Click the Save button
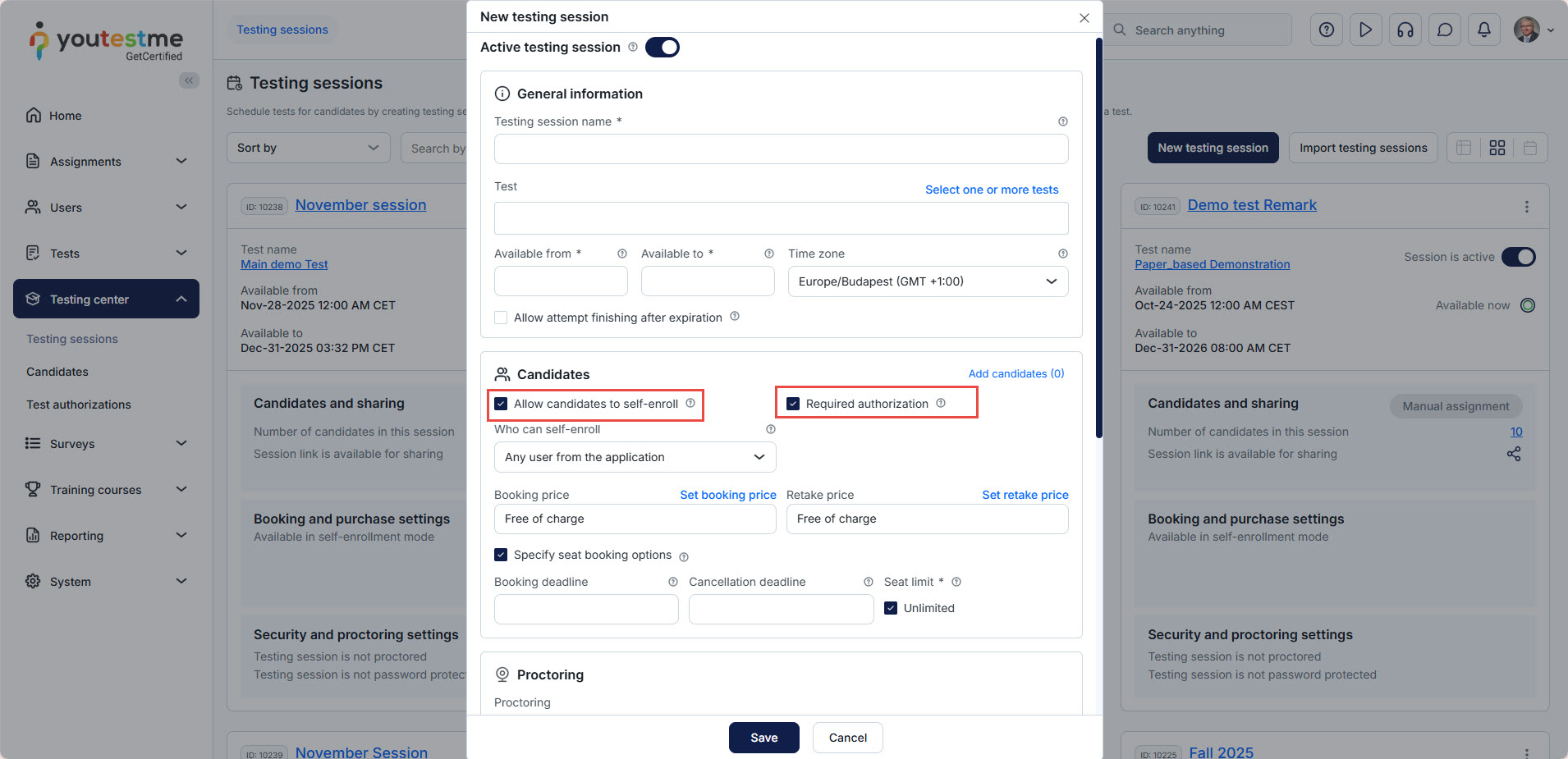Image resolution: width=1568 pixels, height=759 pixels. (x=763, y=738)
